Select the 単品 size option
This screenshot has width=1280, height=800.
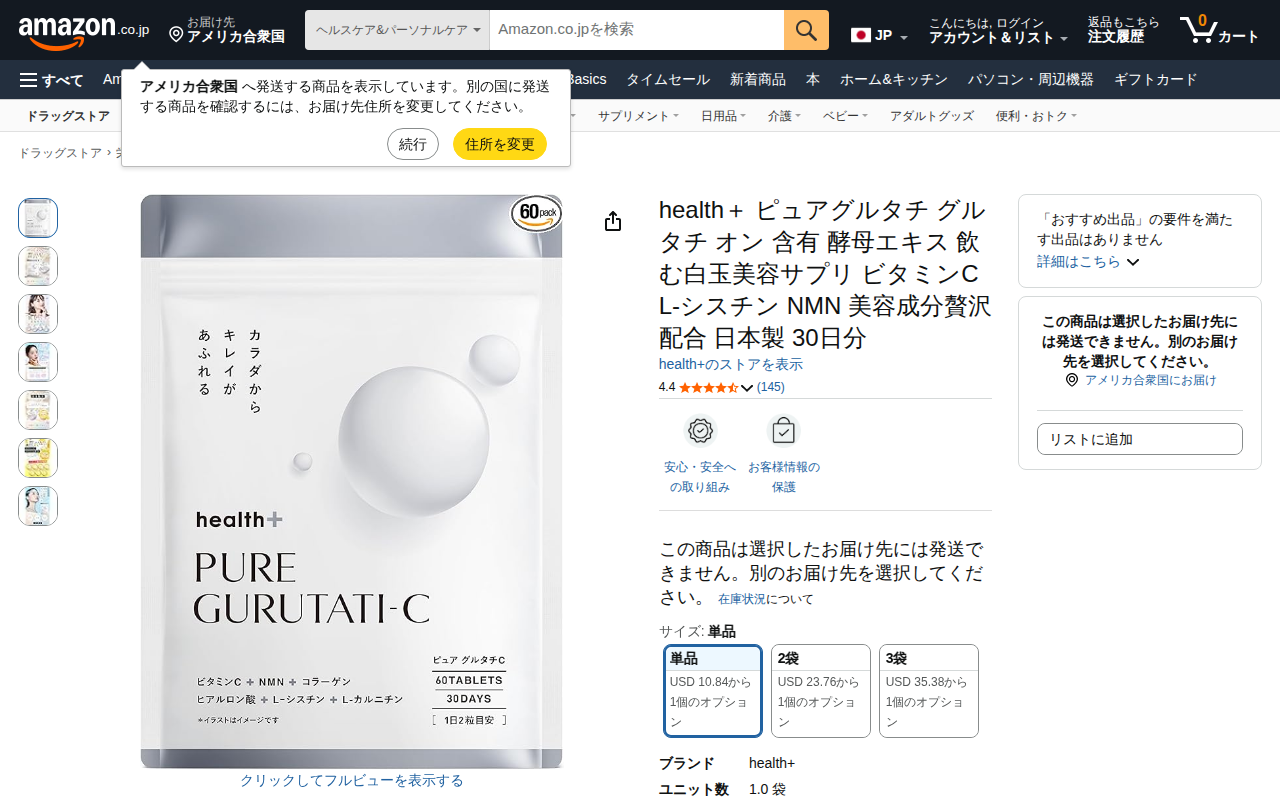tap(713, 691)
